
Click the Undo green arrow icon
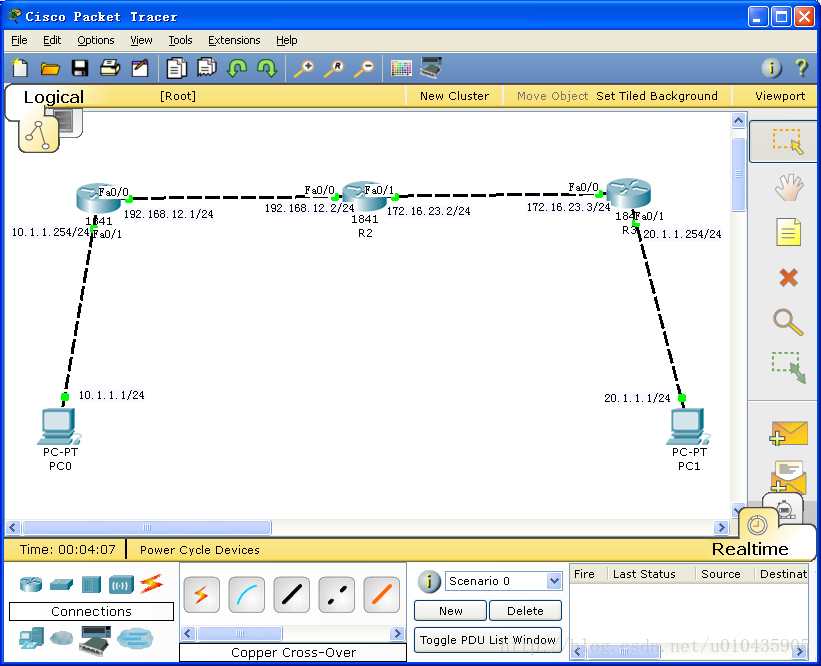pos(237,68)
